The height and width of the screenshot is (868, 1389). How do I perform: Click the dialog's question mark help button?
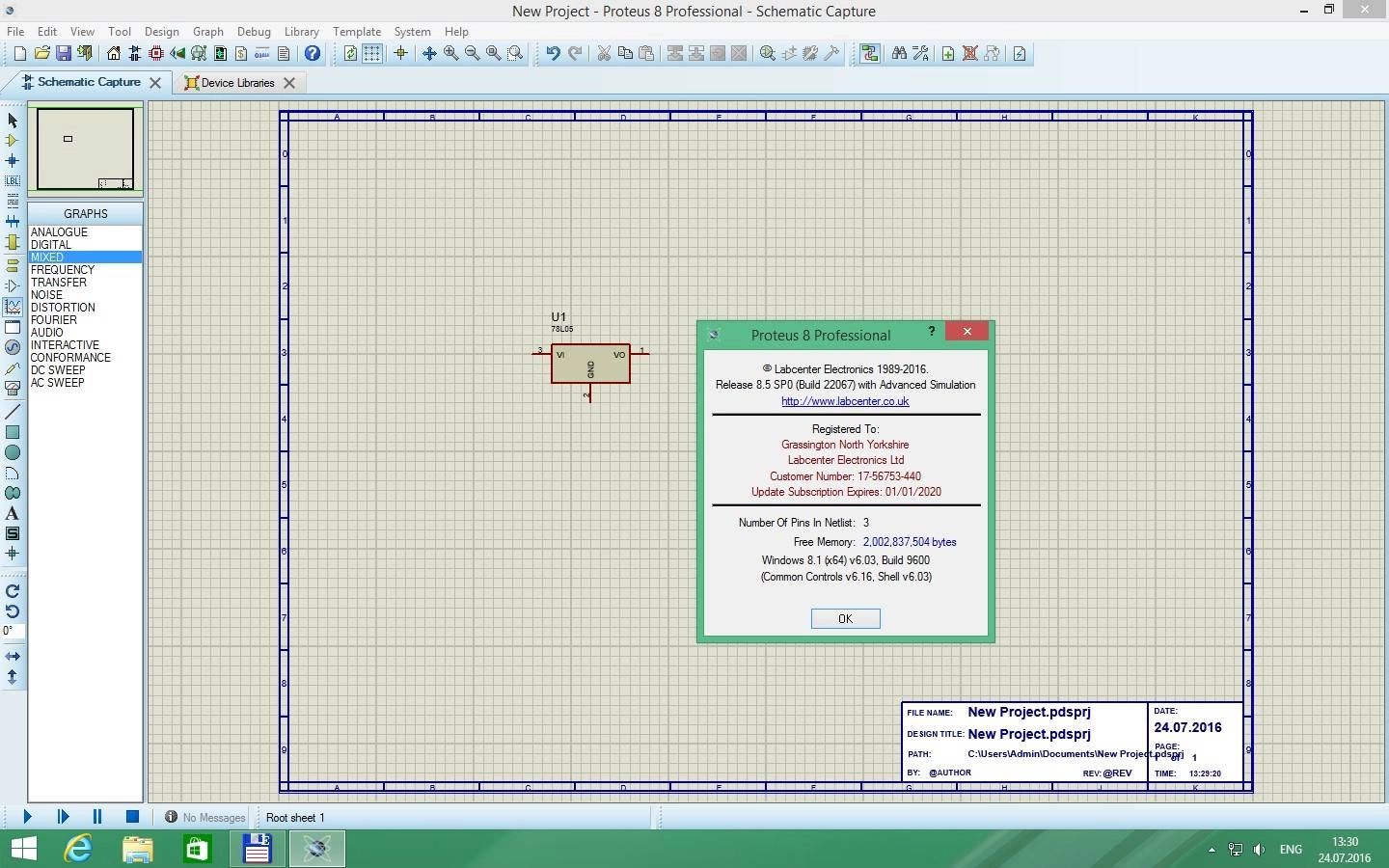(931, 332)
